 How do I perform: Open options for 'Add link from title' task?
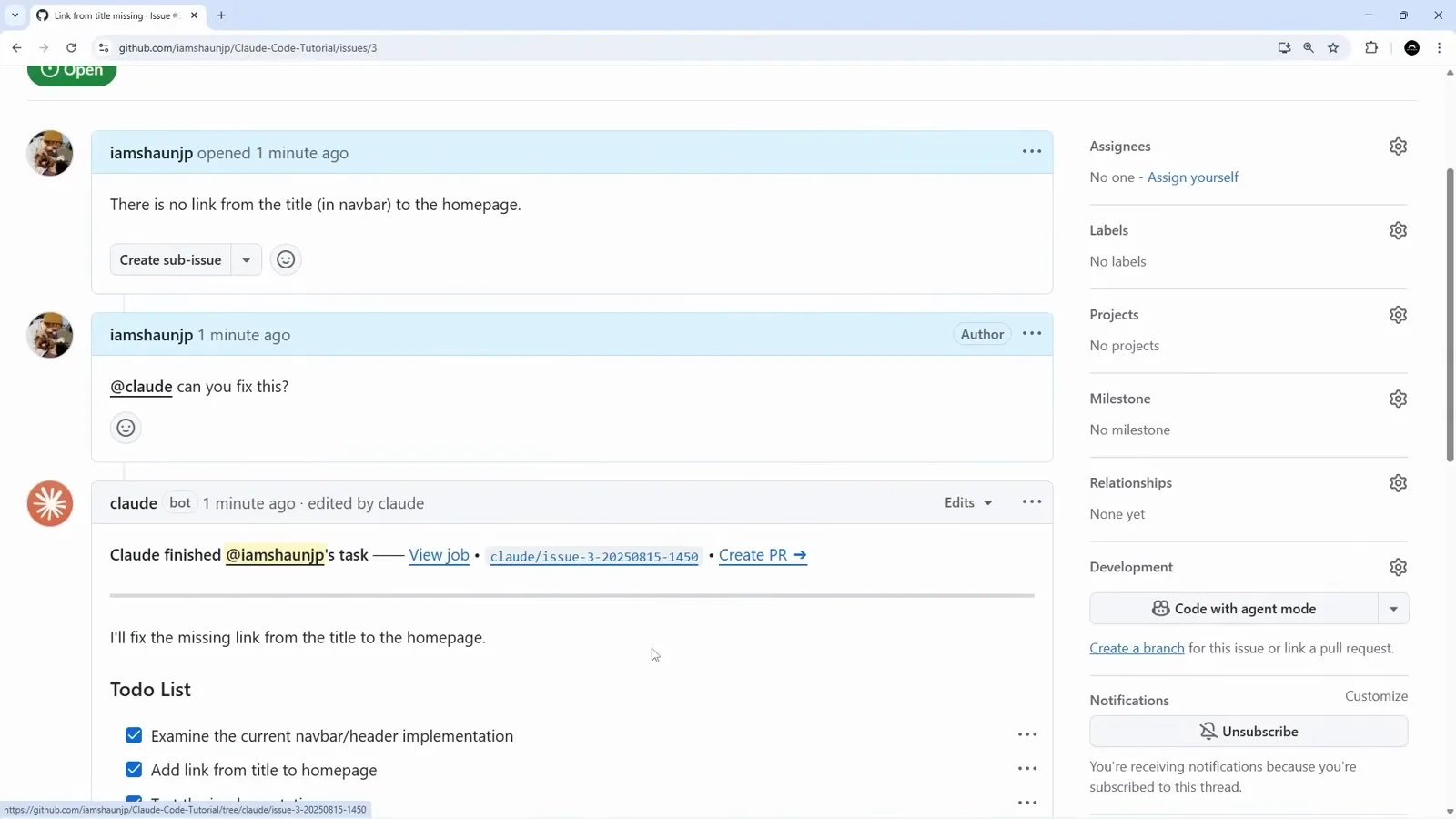click(1027, 769)
